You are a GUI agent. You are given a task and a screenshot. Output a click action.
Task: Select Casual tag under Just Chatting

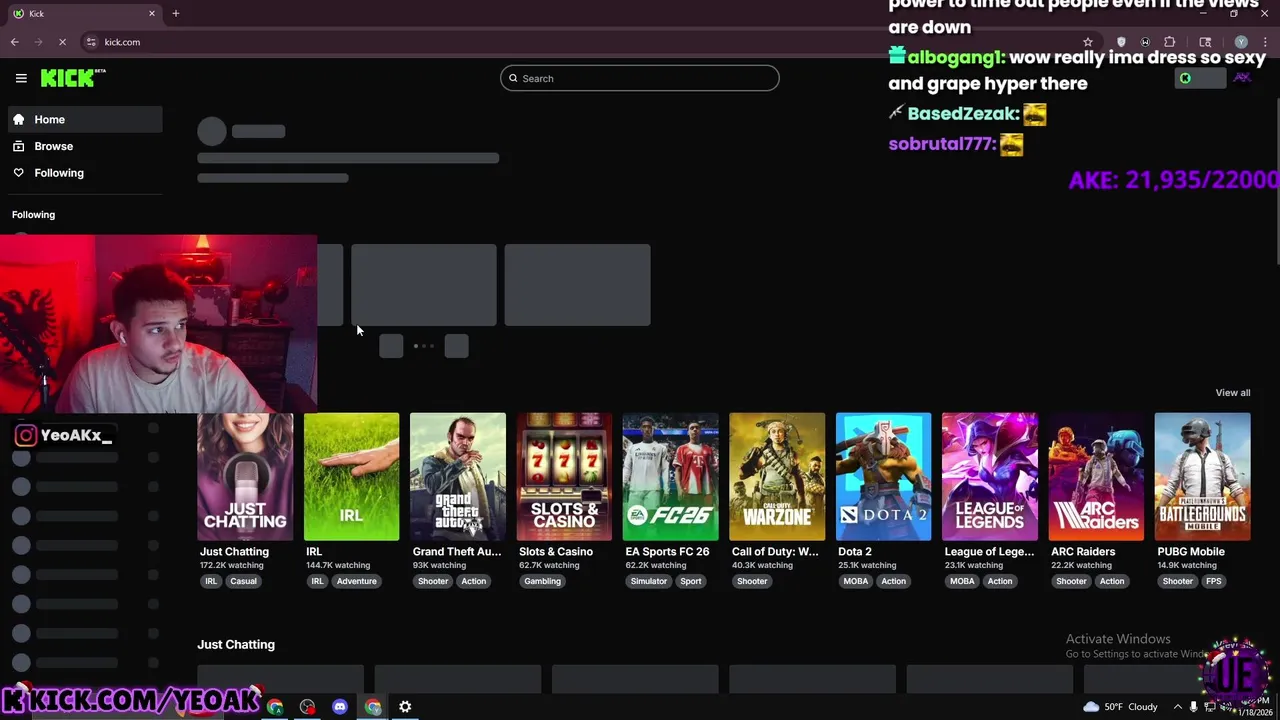(x=243, y=581)
